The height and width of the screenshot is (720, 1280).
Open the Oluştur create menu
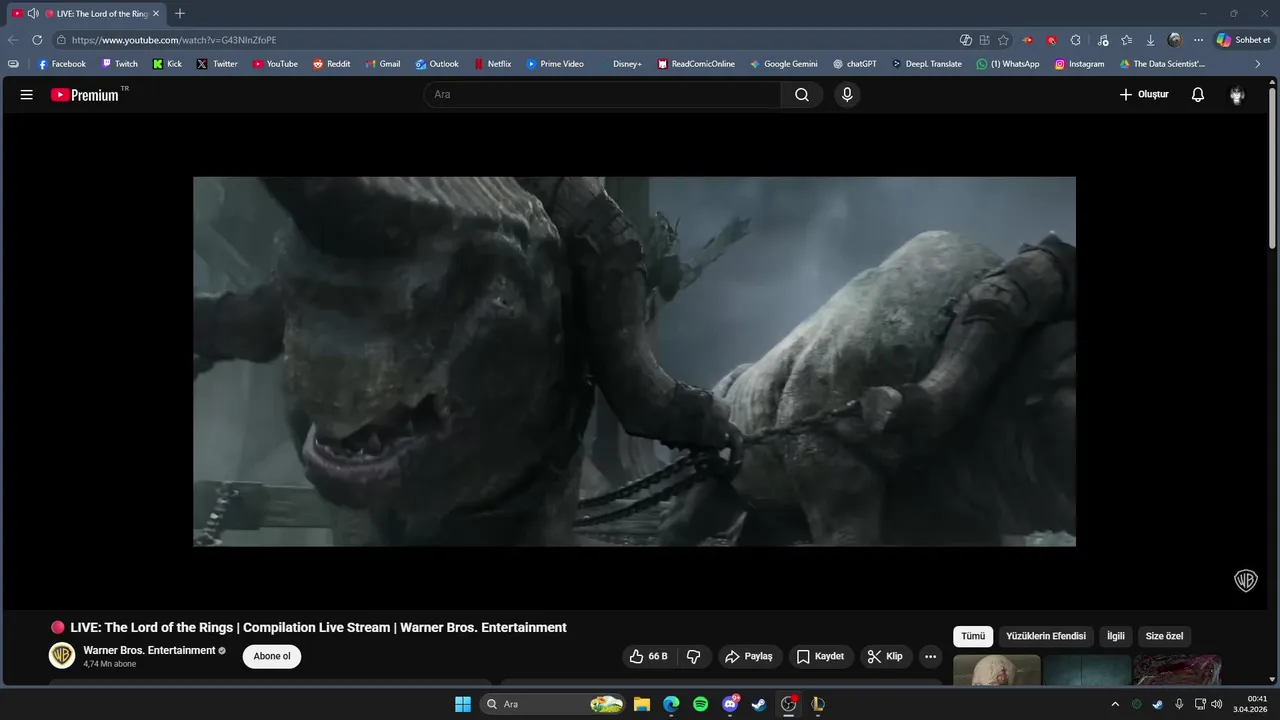tap(1143, 95)
